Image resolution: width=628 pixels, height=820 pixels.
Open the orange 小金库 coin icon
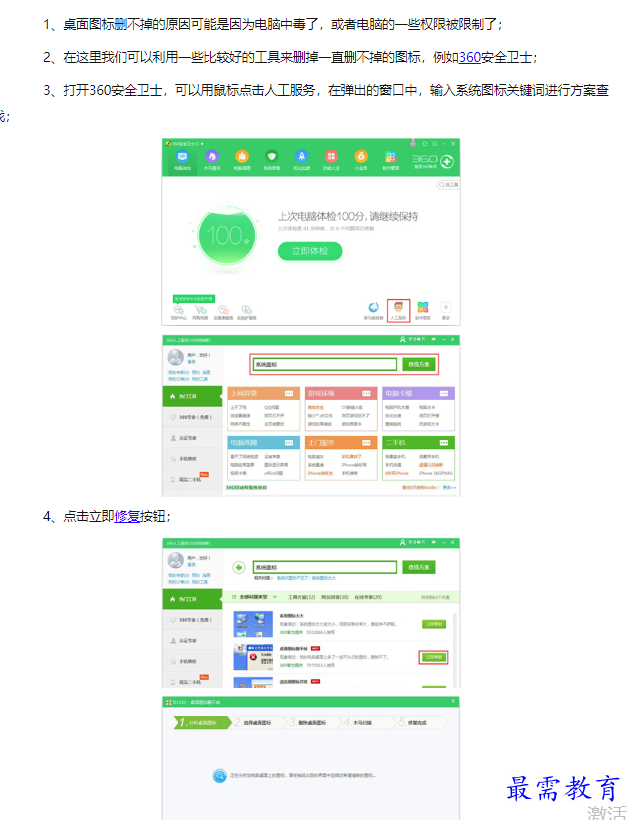click(361, 156)
